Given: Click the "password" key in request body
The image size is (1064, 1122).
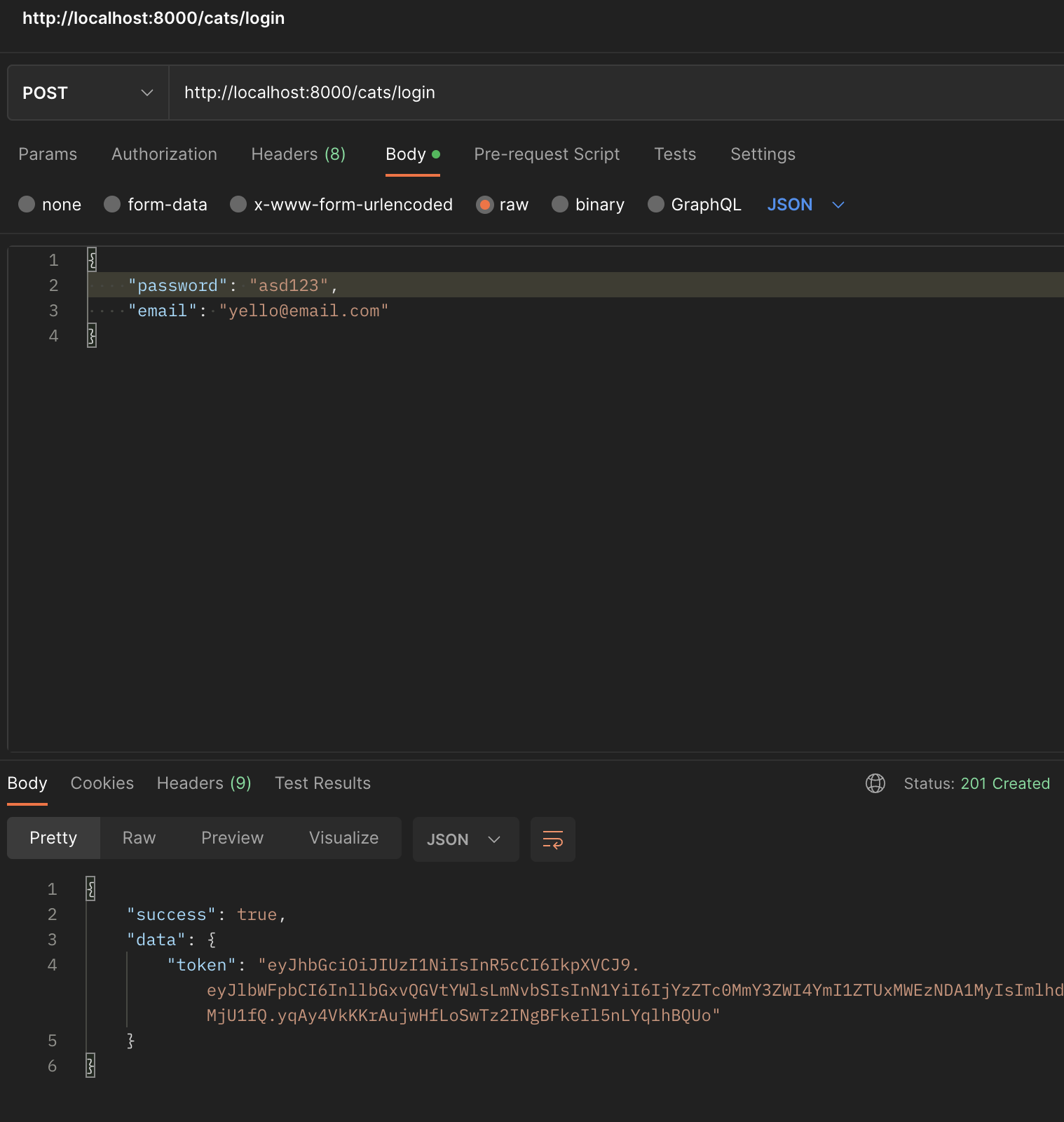Looking at the screenshot, I should pos(178,285).
